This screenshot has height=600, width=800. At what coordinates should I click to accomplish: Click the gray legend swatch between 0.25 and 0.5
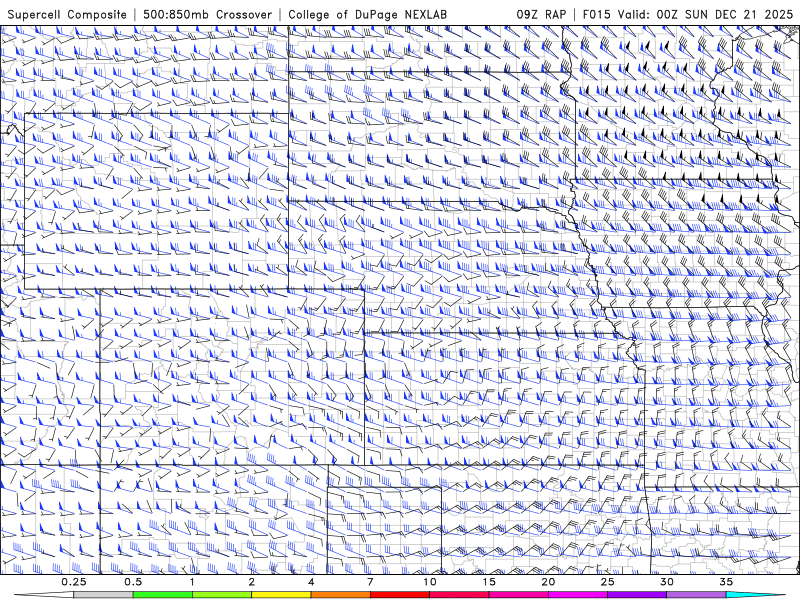pos(103,595)
